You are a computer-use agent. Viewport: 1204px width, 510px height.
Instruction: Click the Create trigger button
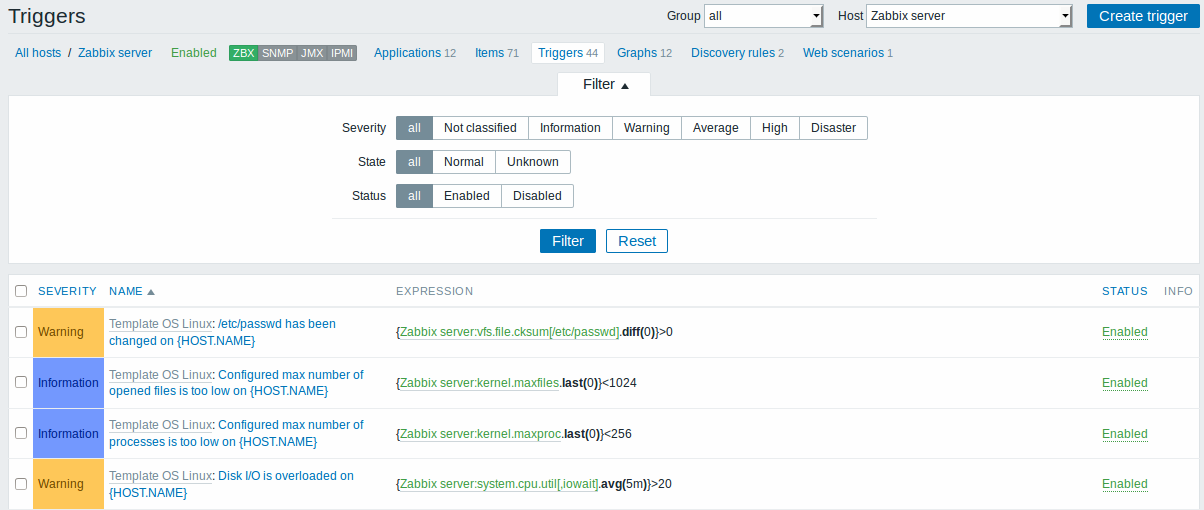(1143, 16)
